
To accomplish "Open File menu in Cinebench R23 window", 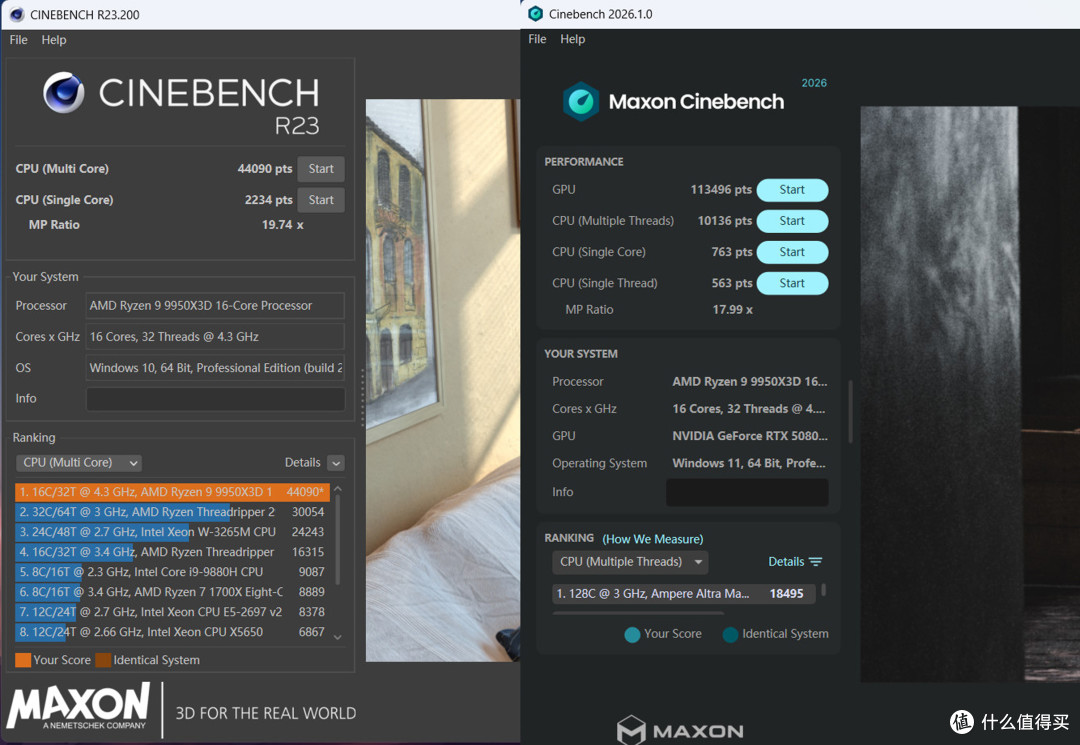I will tap(19, 40).
